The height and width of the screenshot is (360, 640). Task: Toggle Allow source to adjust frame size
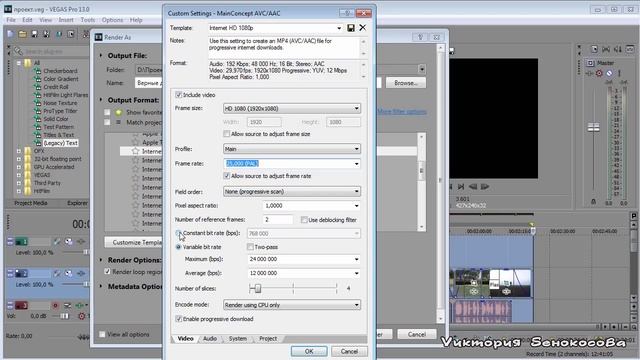point(227,134)
